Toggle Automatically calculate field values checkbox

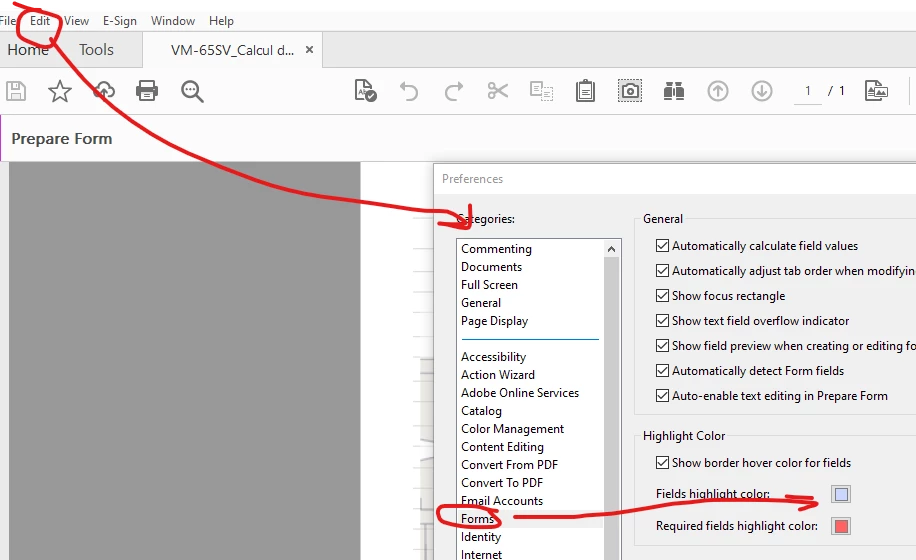point(662,246)
